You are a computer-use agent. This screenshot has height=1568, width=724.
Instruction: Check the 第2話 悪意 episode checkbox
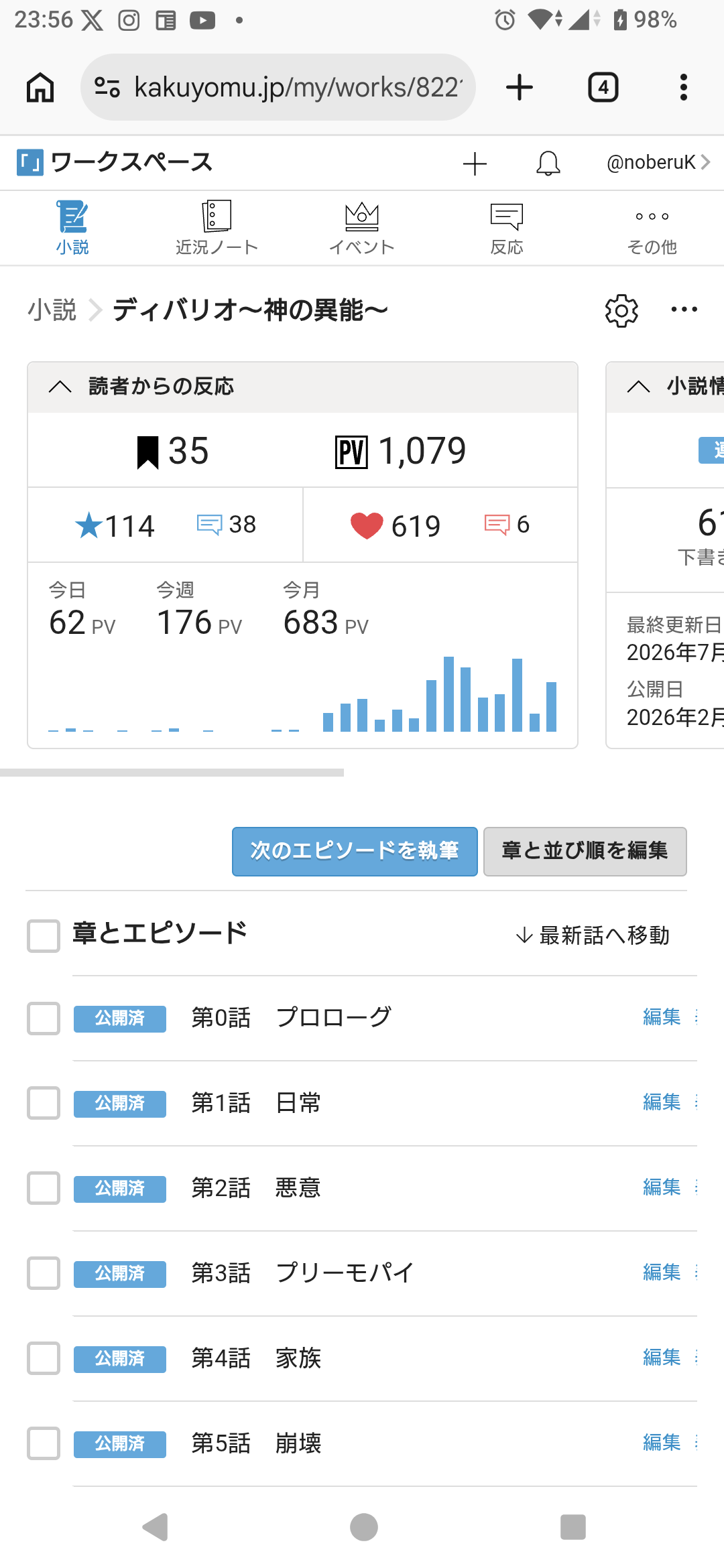pyautogui.click(x=44, y=1188)
